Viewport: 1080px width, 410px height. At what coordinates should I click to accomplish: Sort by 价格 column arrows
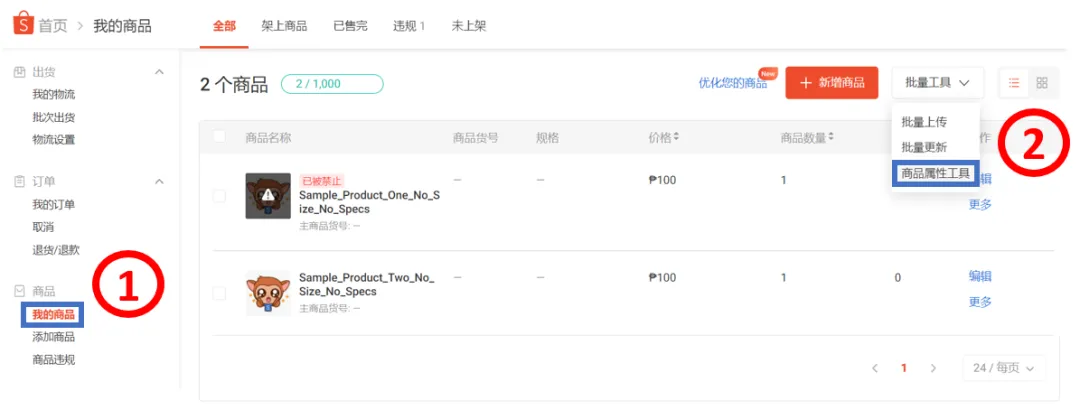[676, 137]
